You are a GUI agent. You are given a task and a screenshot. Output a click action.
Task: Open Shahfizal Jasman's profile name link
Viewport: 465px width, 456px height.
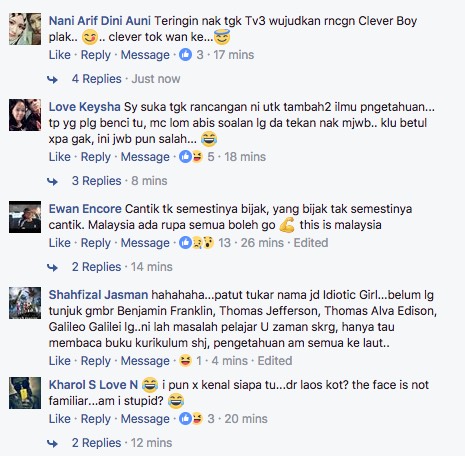click(98, 295)
